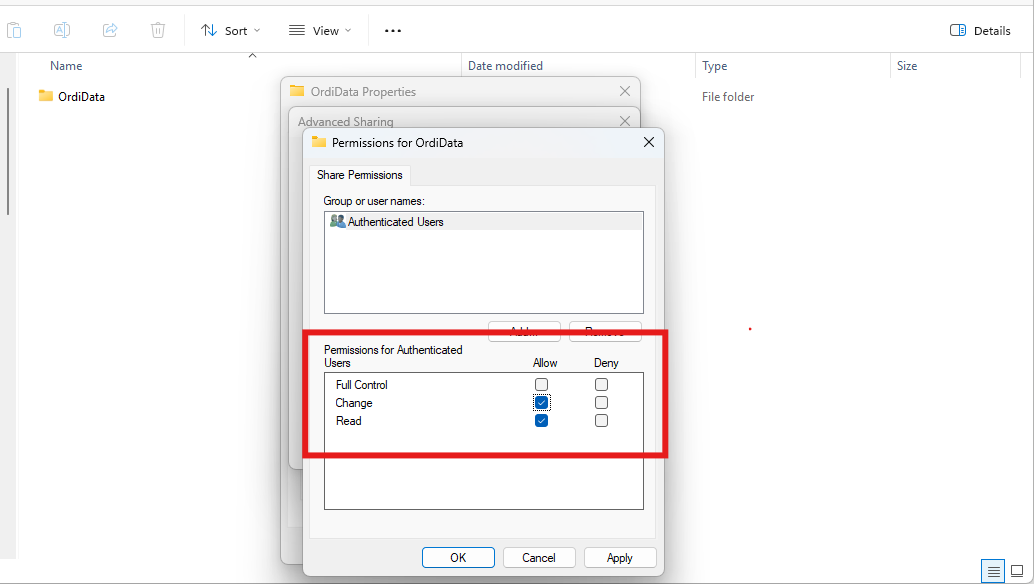Image resolution: width=1034 pixels, height=584 pixels.
Task: Close the OrdiData Properties window
Action: click(624, 91)
